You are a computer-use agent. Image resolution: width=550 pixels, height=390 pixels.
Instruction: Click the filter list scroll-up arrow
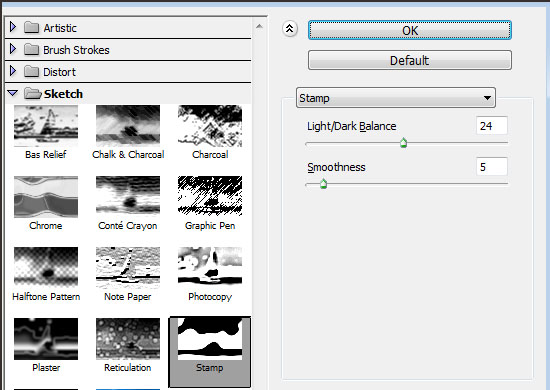[x=259, y=27]
